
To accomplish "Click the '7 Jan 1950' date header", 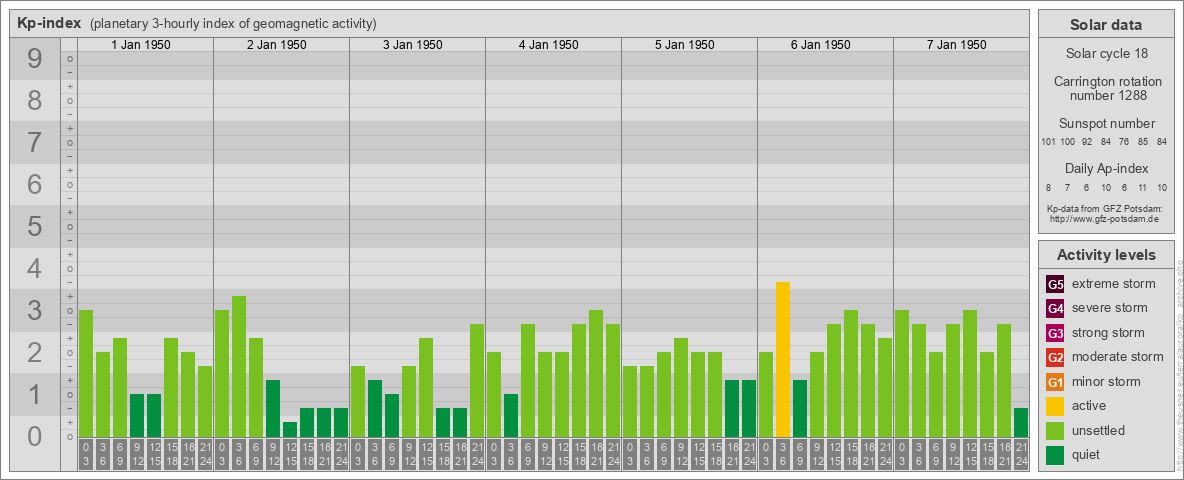I will coord(956,45).
